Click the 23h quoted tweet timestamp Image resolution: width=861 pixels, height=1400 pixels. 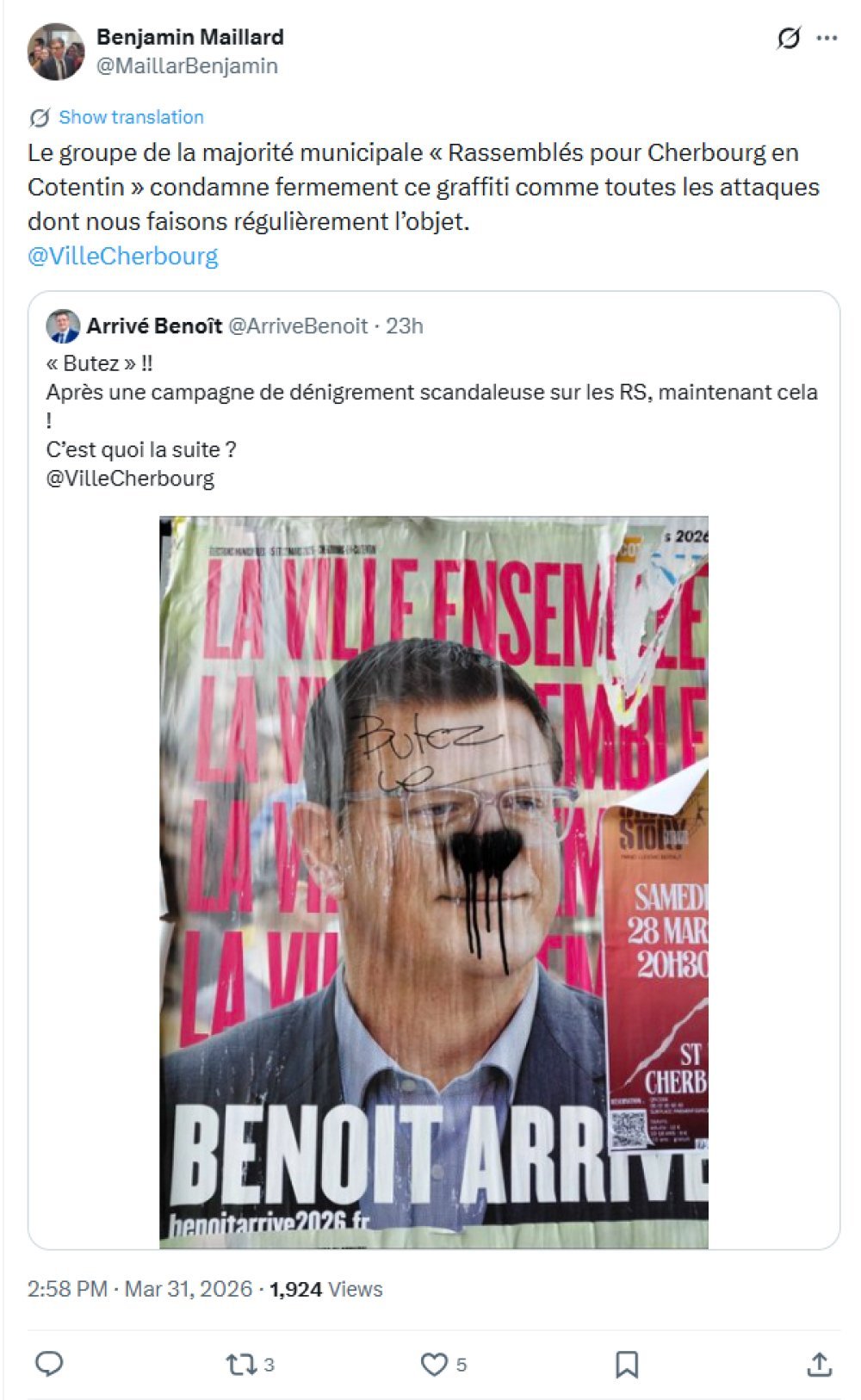[405, 326]
